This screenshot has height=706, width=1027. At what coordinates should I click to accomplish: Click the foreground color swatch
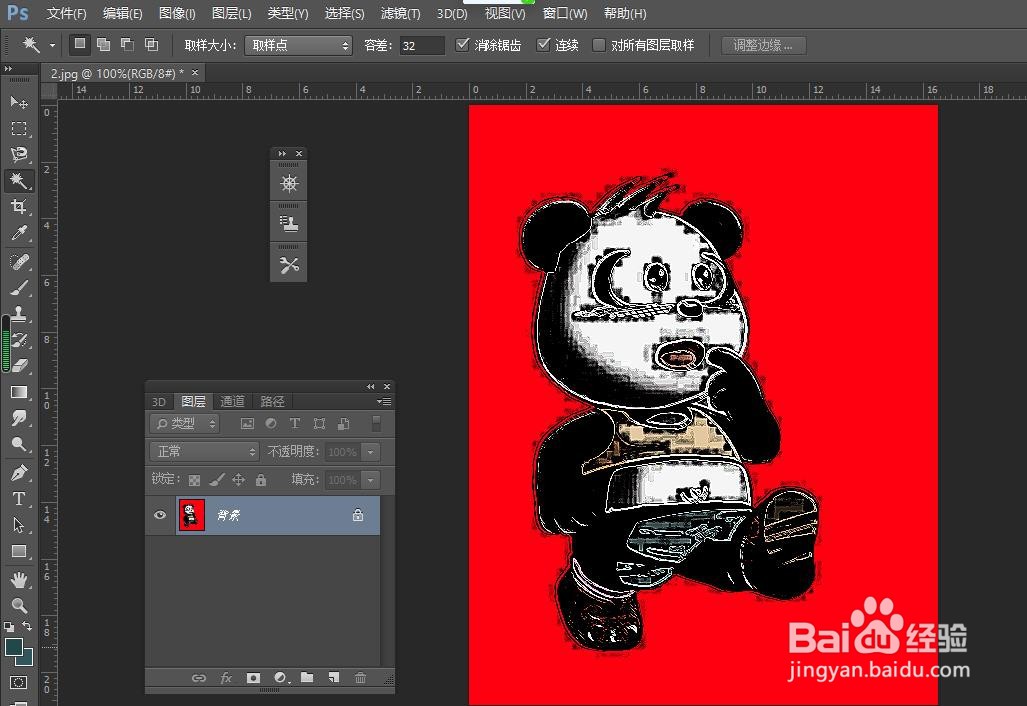(14, 647)
